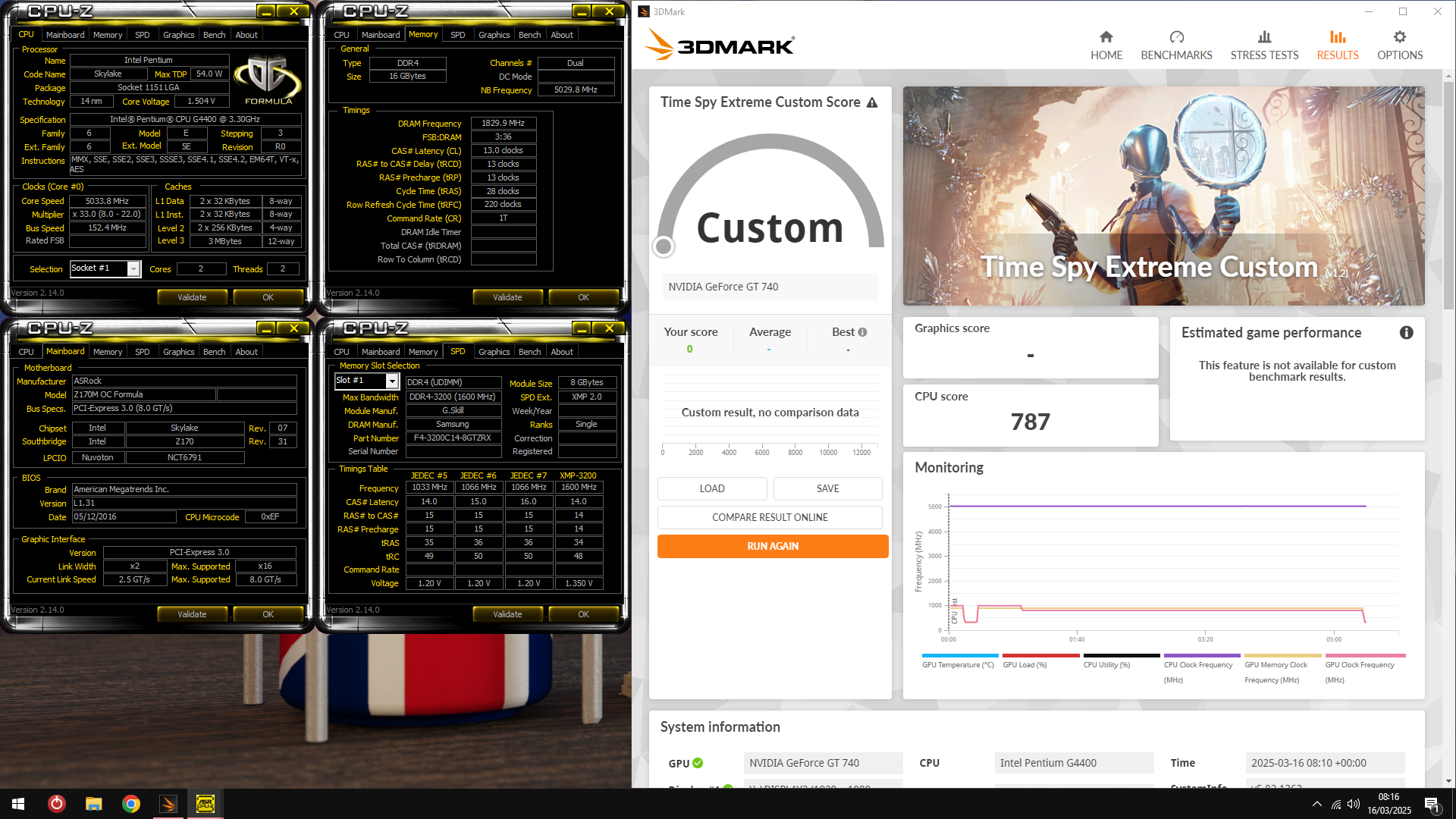Open the Socket #1 selection dropdown
The image size is (1456, 819).
point(133,268)
